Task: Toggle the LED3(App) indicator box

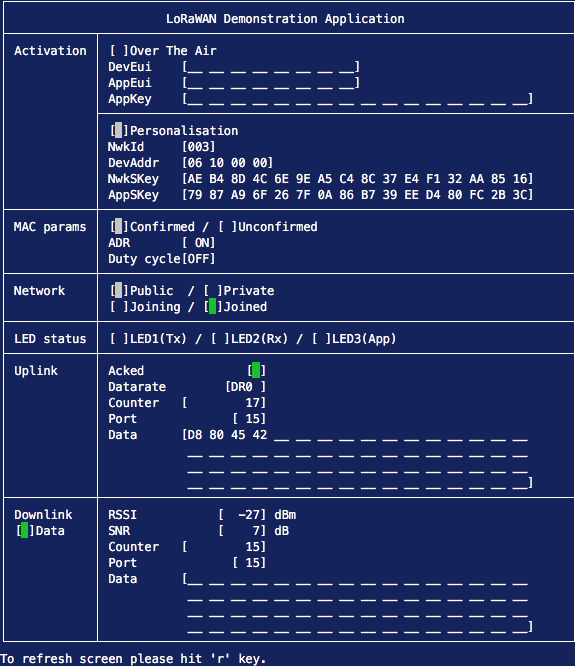Action: (x=321, y=339)
